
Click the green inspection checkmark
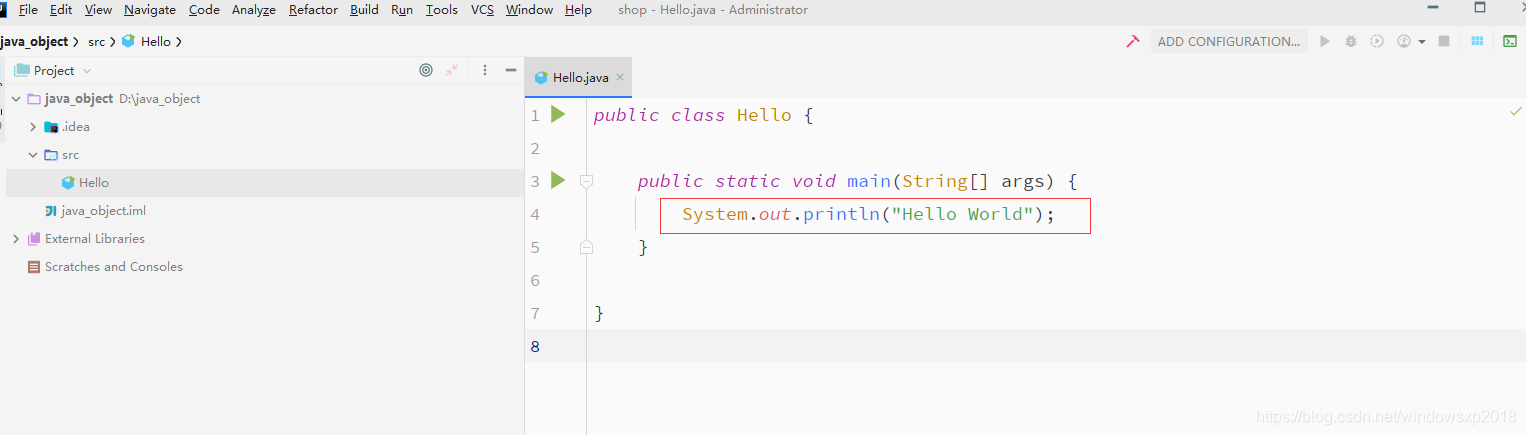[1515, 112]
